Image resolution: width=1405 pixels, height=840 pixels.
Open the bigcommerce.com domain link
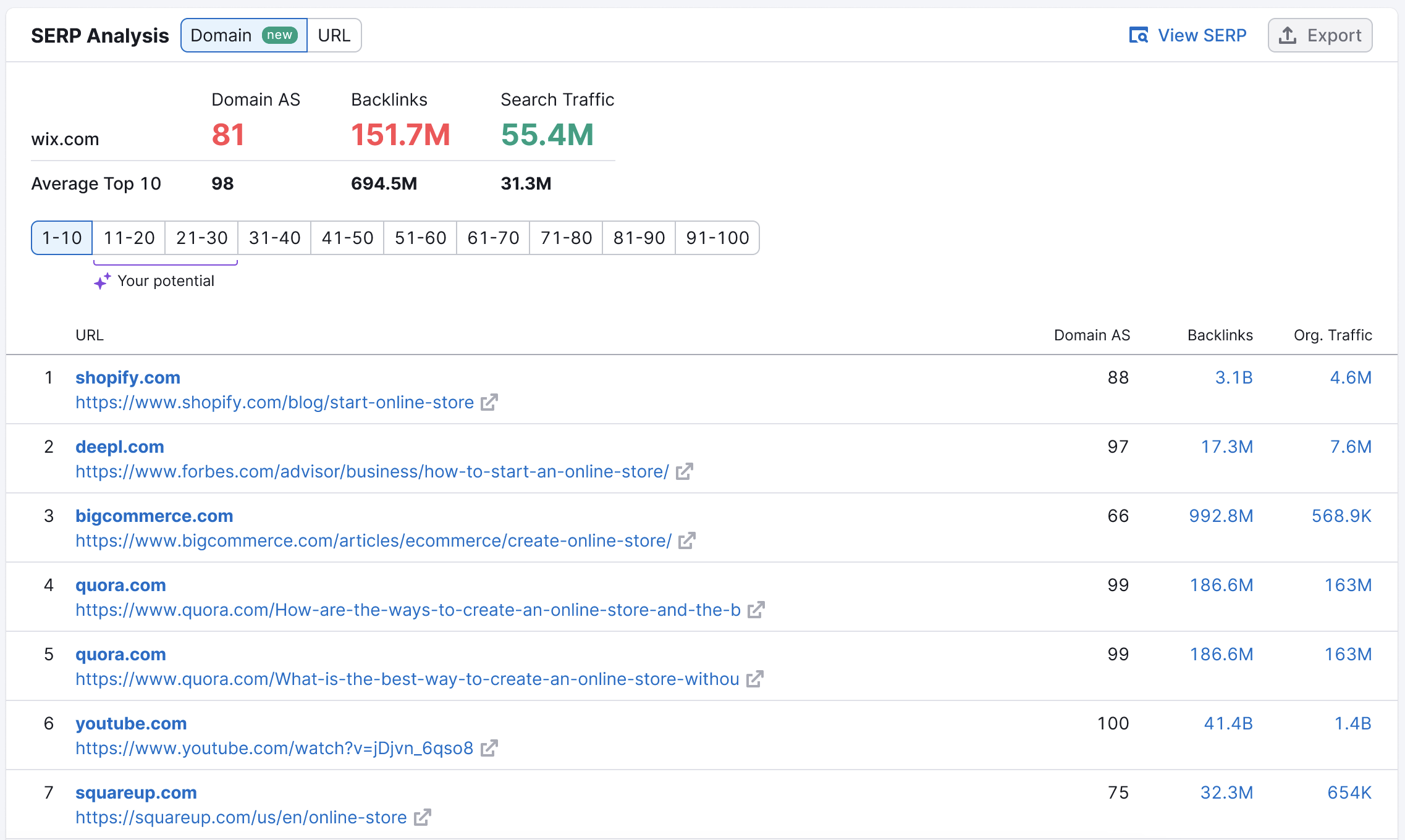click(x=154, y=516)
